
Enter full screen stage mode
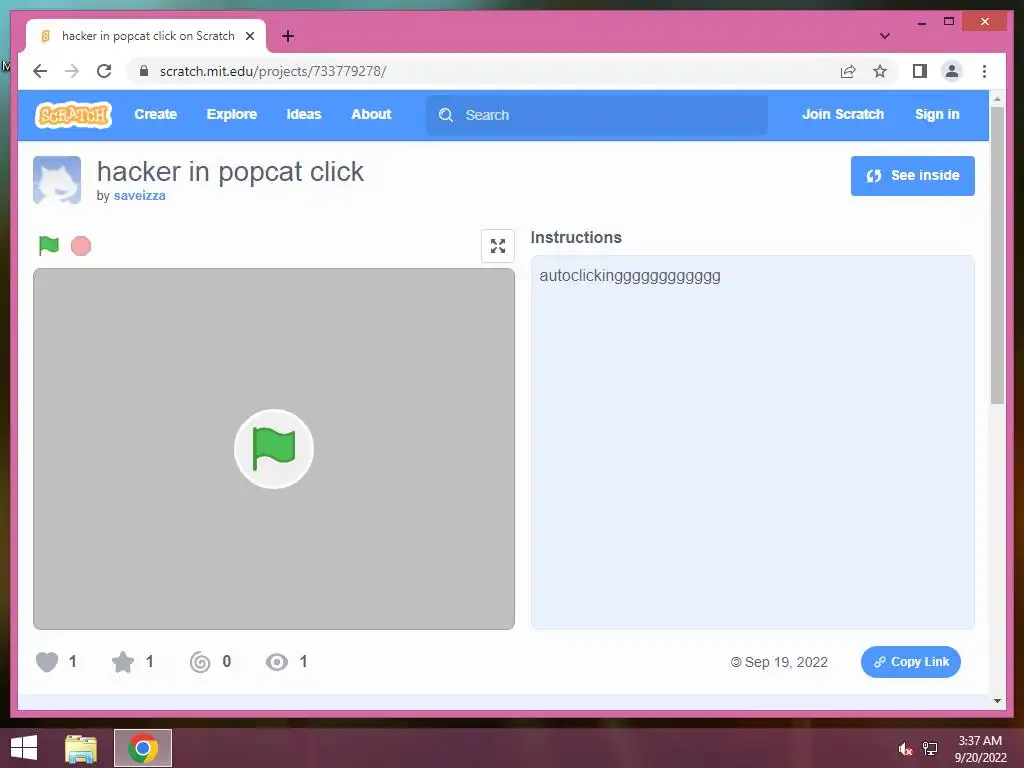point(498,246)
